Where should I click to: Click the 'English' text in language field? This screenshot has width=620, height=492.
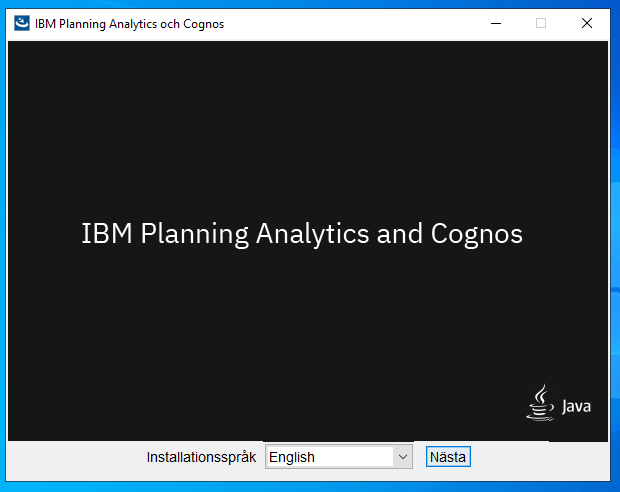coord(292,457)
